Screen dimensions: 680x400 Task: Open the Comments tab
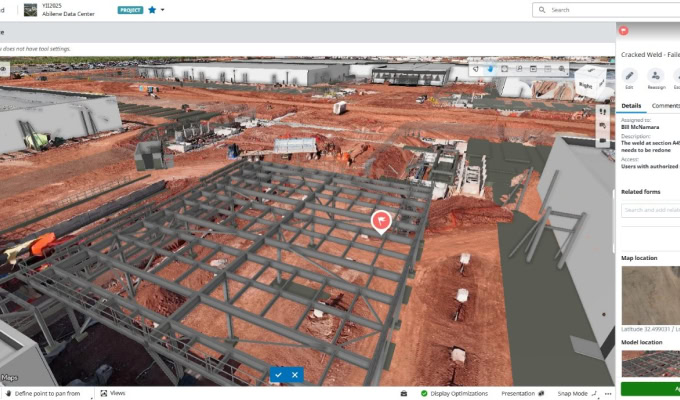[x=665, y=105]
